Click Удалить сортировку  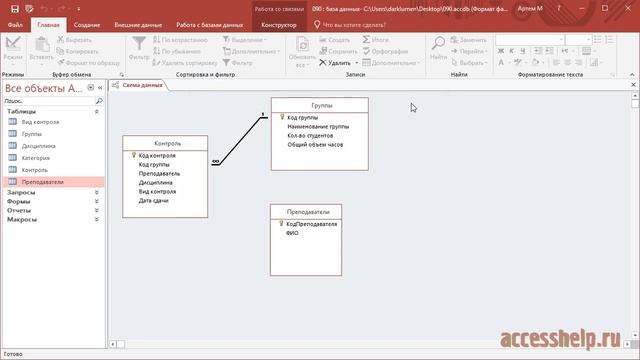[x=185, y=63]
